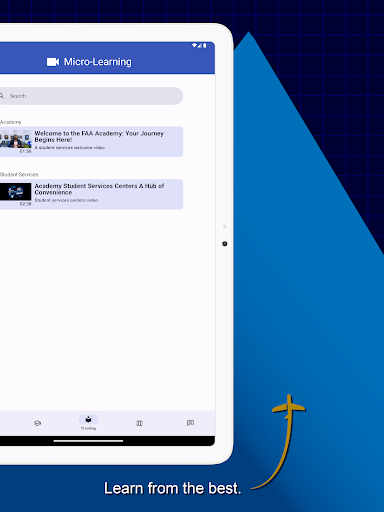Select the message flag tab icon
The width and height of the screenshot is (384, 512).
point(190,423)
